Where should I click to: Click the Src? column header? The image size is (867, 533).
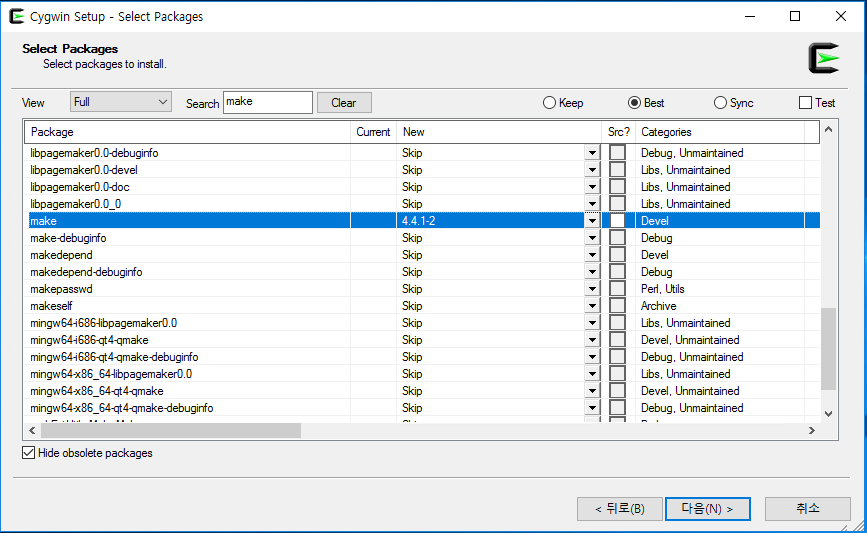point(618,132)
